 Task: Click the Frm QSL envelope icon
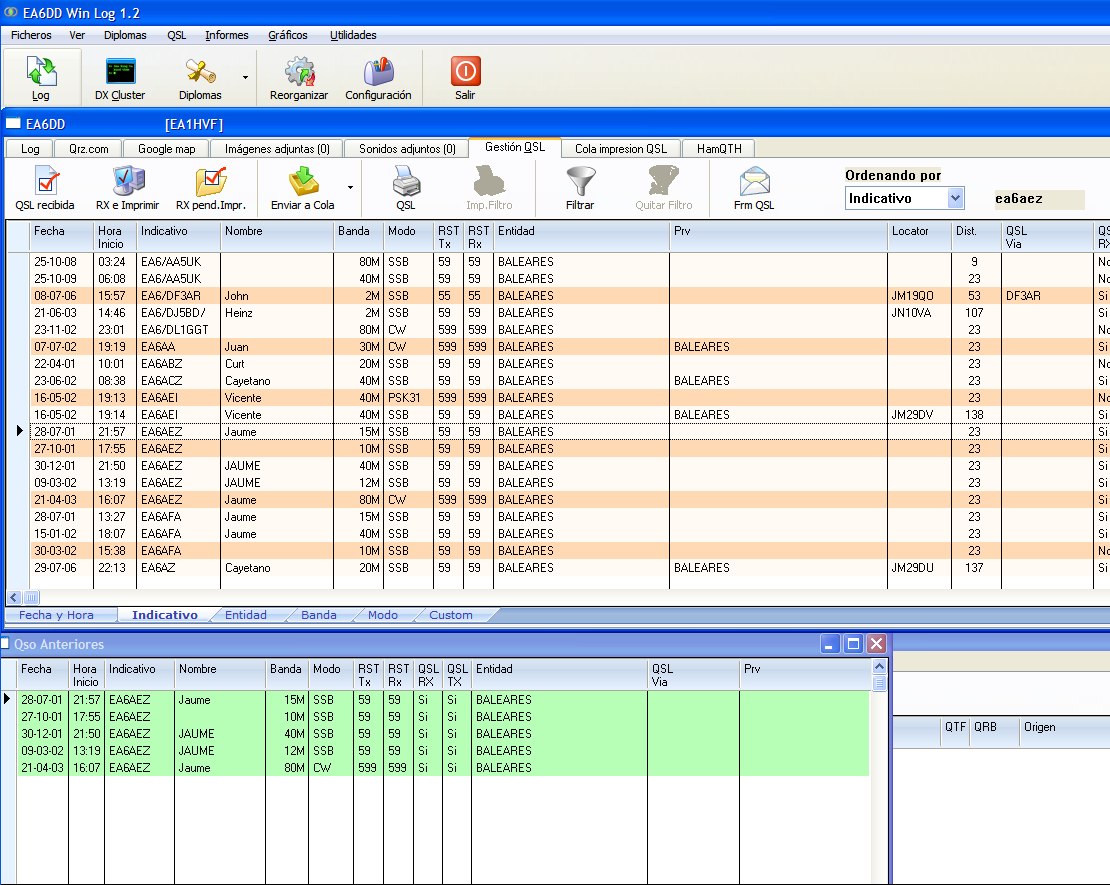[x=755, y=187]
